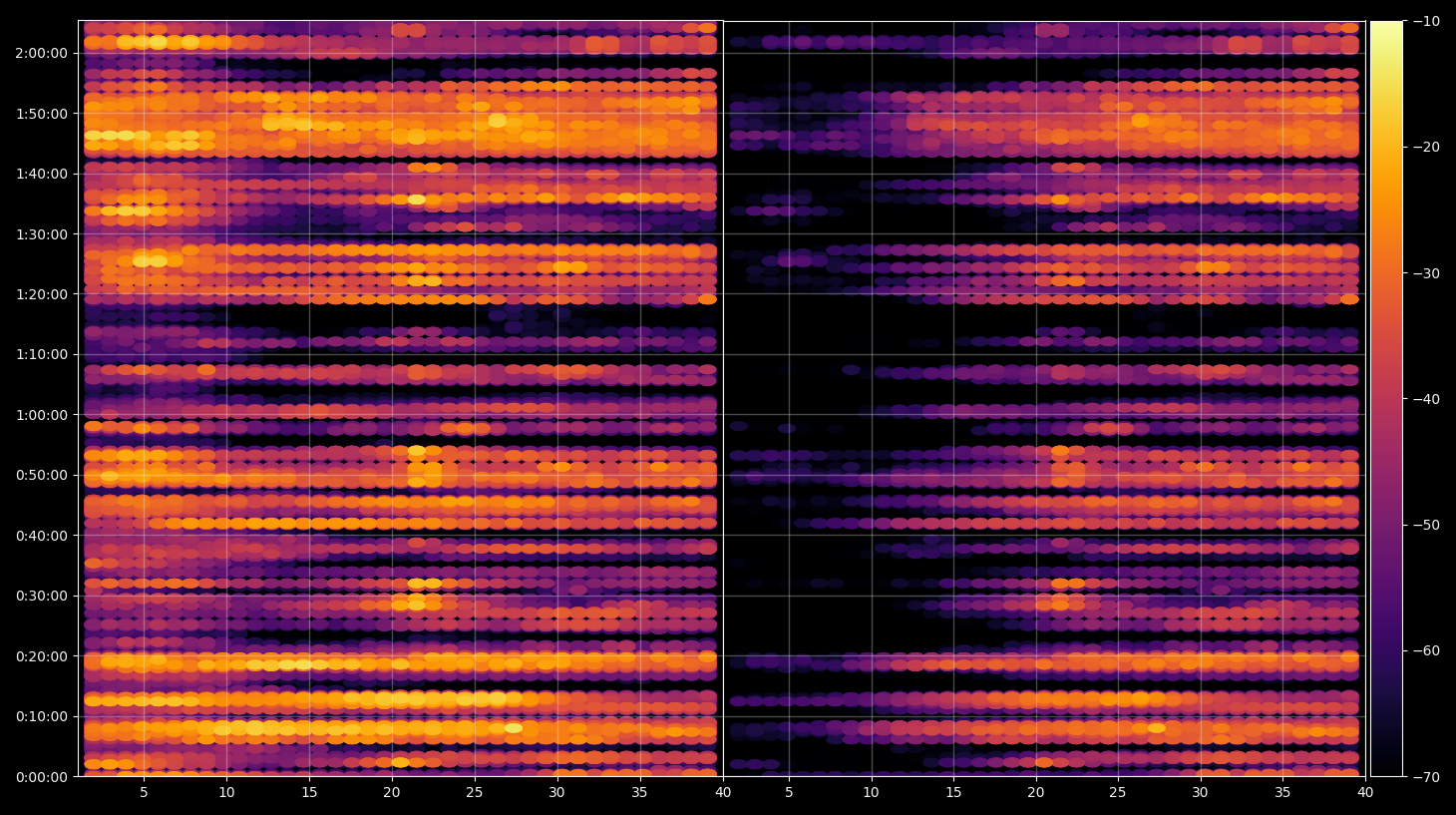Viewport: 1456px width, 815px height.
Task: Click the 1:30:00 time axis label
Action: click(42, 234)
